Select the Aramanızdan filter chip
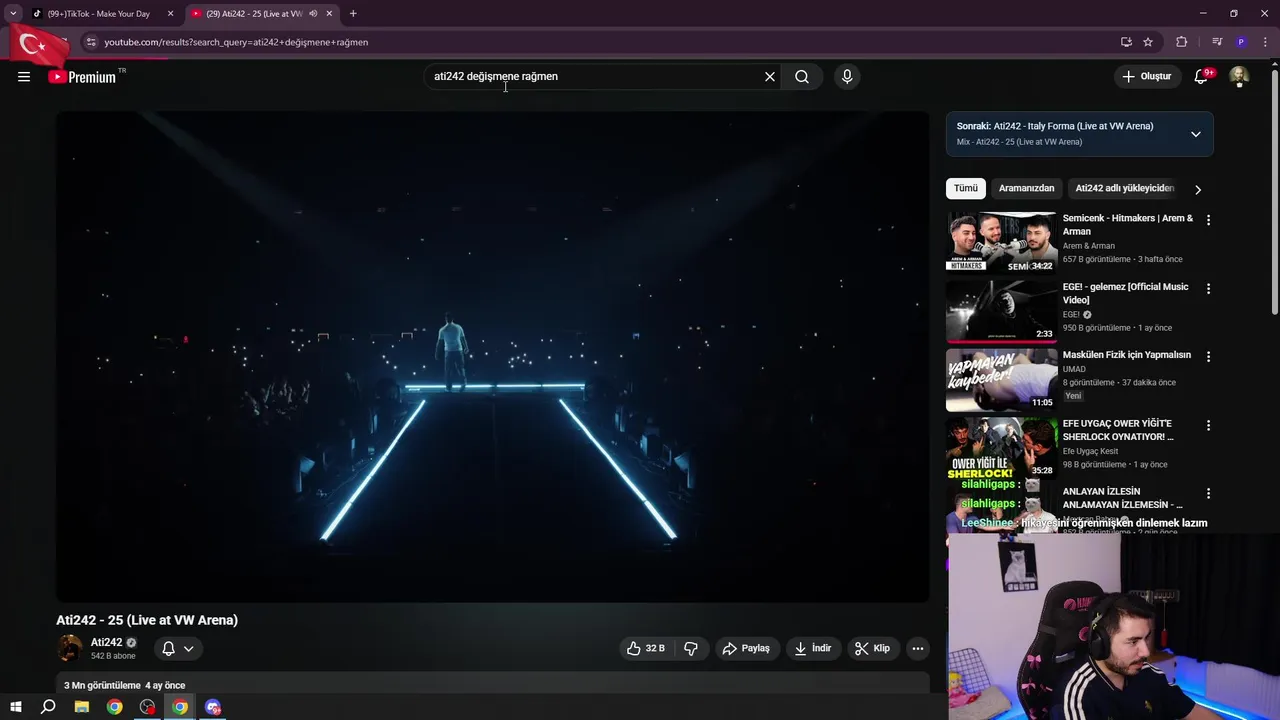 coord(1026,188)
